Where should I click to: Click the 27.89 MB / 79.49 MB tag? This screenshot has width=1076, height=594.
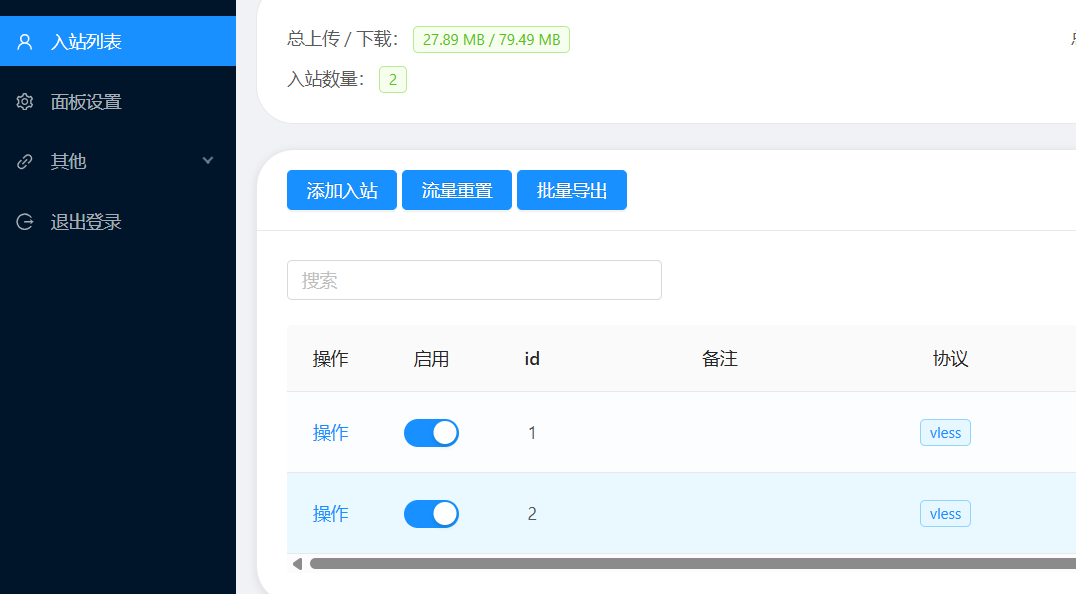(491, 40)
